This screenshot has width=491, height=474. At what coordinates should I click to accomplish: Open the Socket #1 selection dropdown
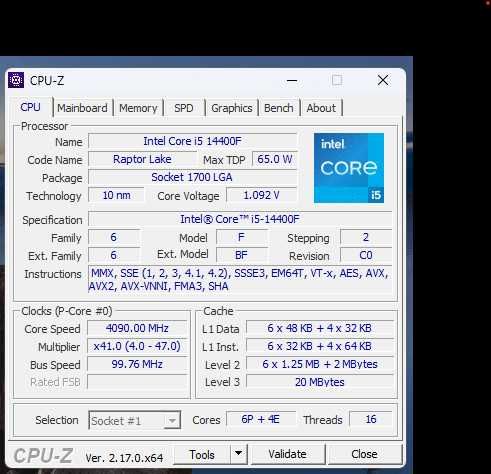[135, 420]
